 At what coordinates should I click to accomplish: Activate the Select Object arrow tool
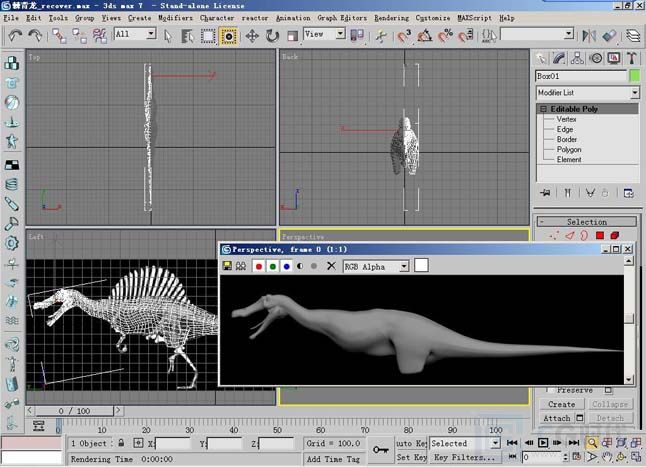(x=168, y=36)
